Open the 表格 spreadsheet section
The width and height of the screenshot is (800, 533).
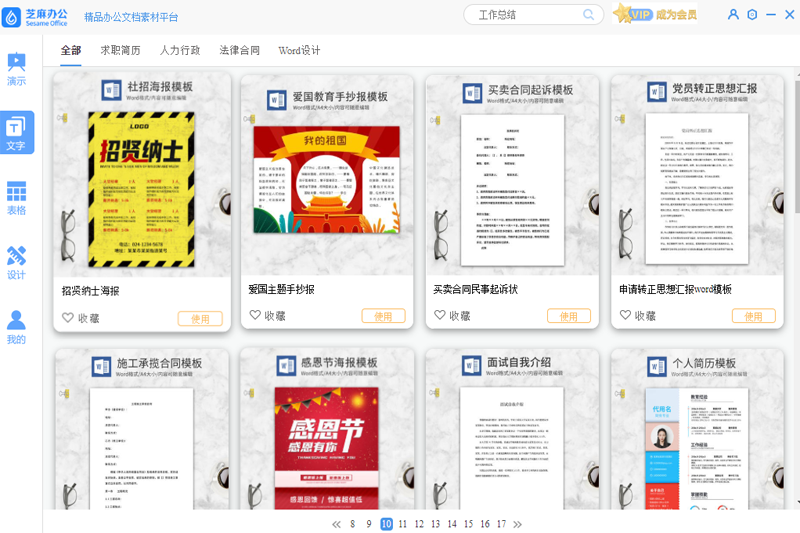pos(16,198)
